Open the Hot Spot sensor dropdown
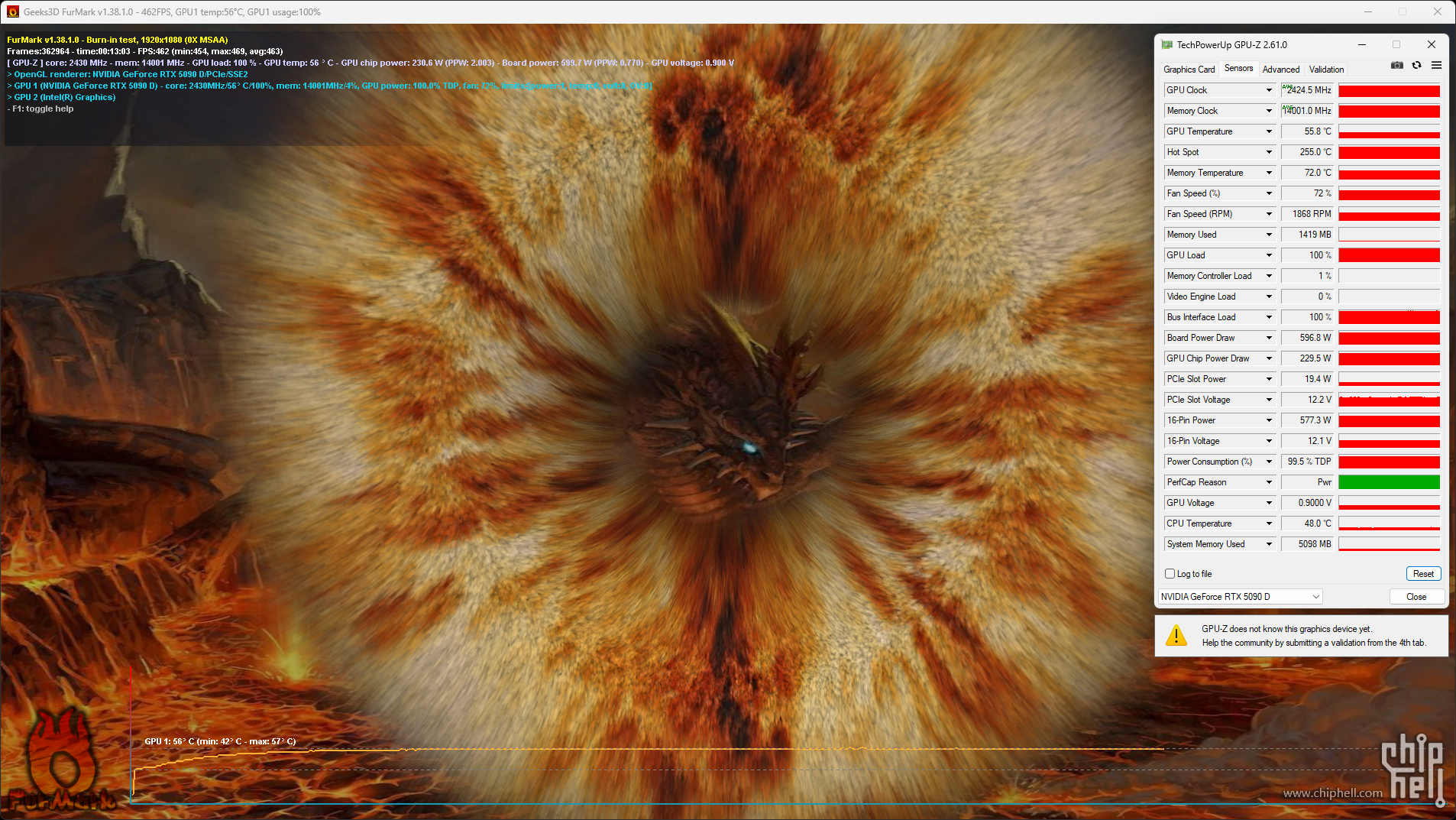 (x=1269, y=152)
